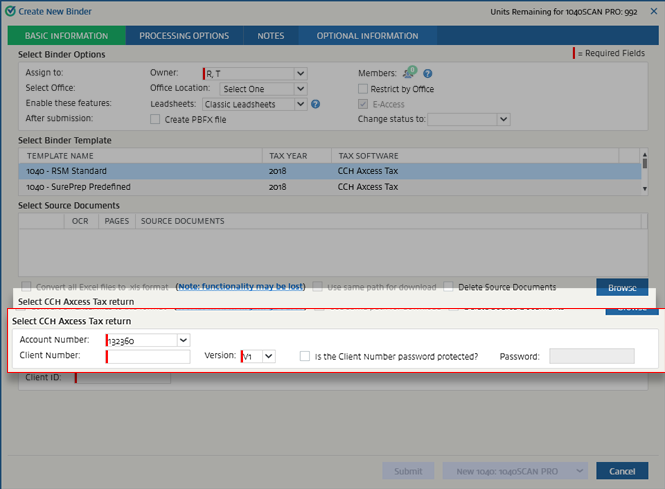Screen dimensions: 665x489
Task: Click the app logo in the title bar
Action: [9, 9]
